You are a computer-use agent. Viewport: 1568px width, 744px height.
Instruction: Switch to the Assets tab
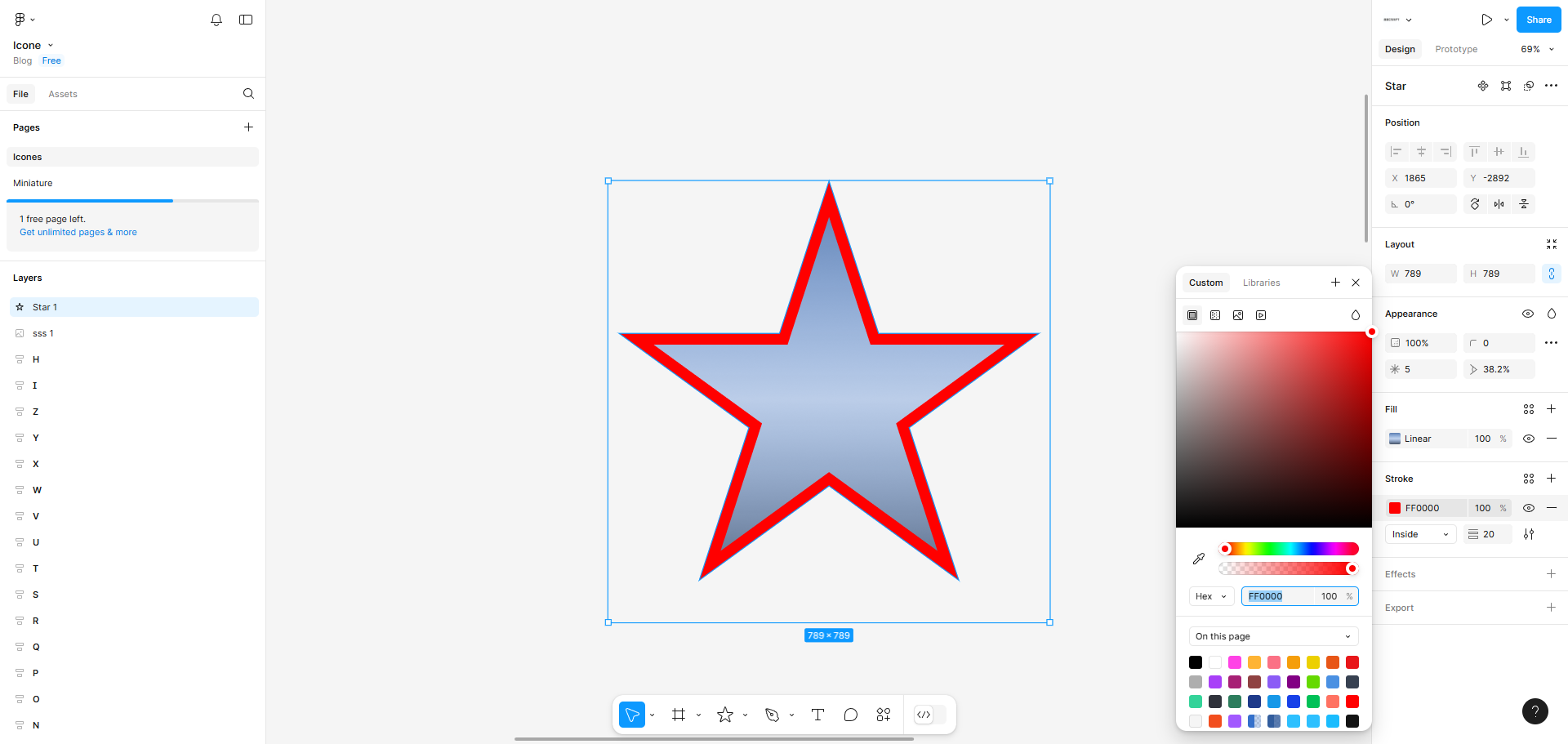[63, 94]
